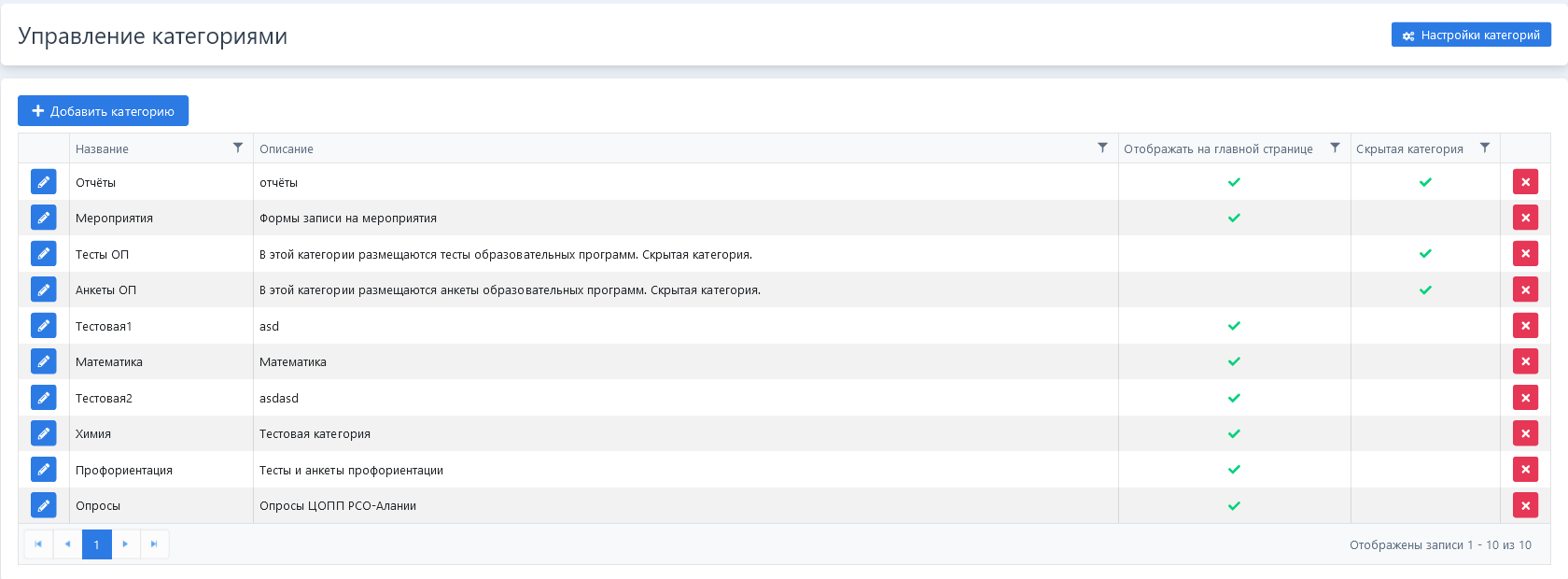Open filter for Скрытая категория column
Viewport: 1568px width, 579px height.
coord(1485,148)
